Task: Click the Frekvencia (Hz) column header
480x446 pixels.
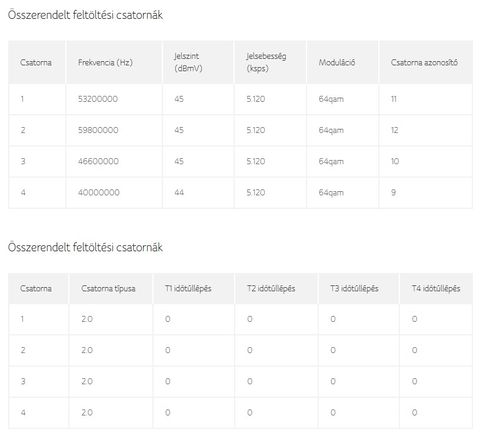Action: pos(105,62)
